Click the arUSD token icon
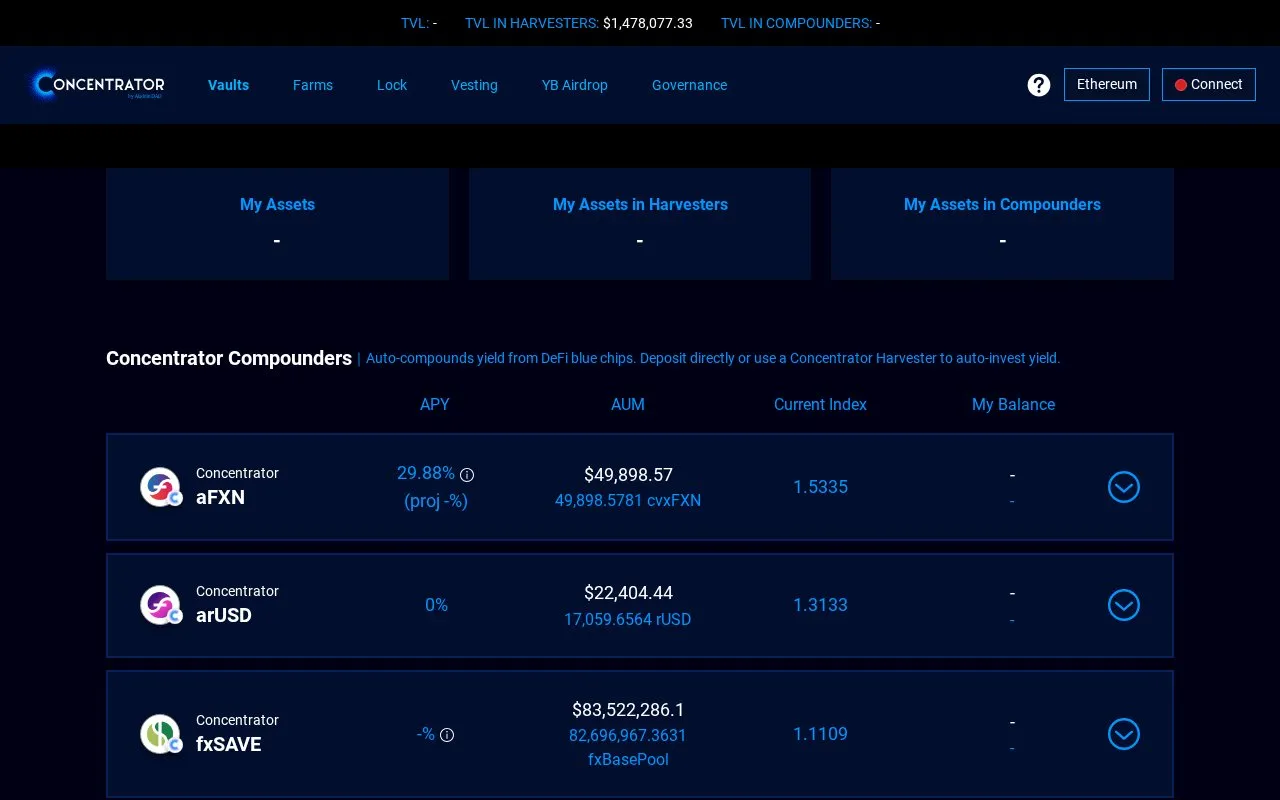The image size is (1280, 800). tap(160, 605)
